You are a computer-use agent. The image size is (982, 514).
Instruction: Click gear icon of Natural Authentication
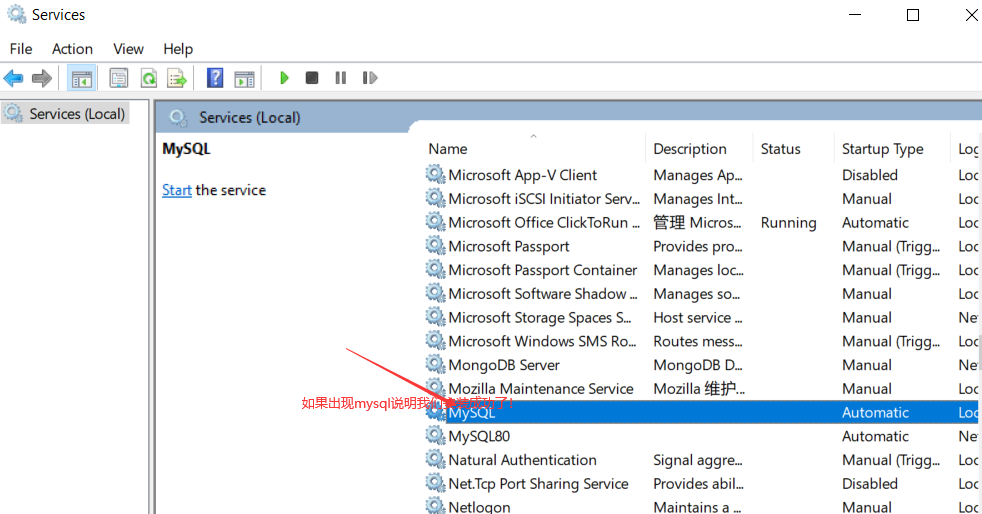435,460
